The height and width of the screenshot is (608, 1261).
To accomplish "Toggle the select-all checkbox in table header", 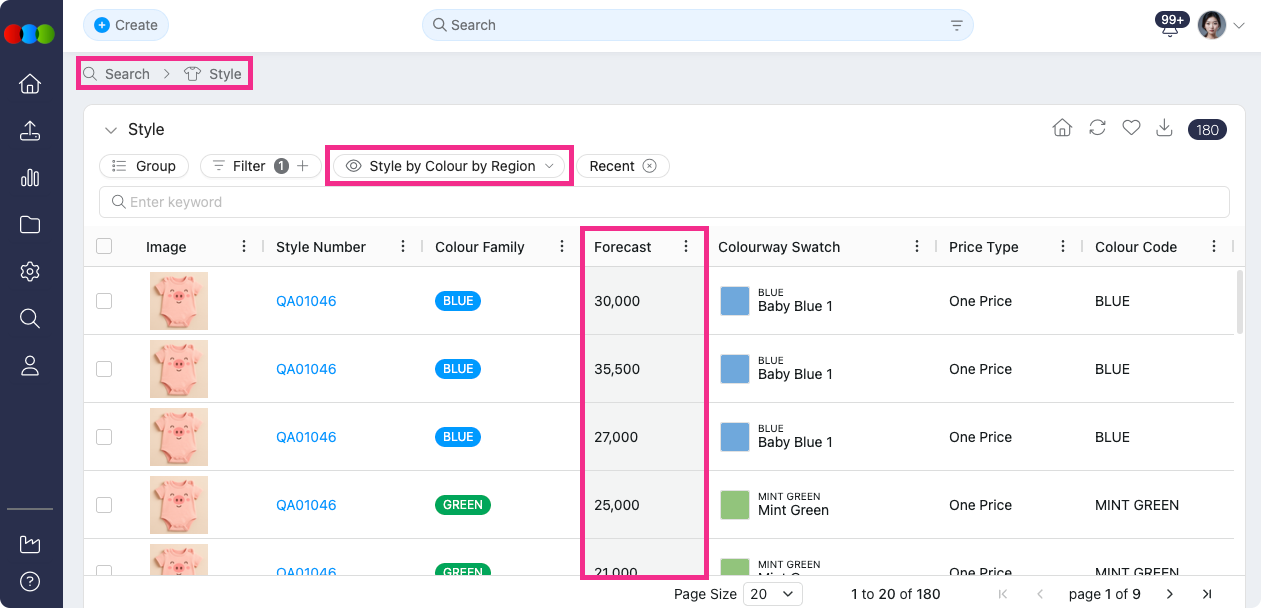I will click(104, 246).
